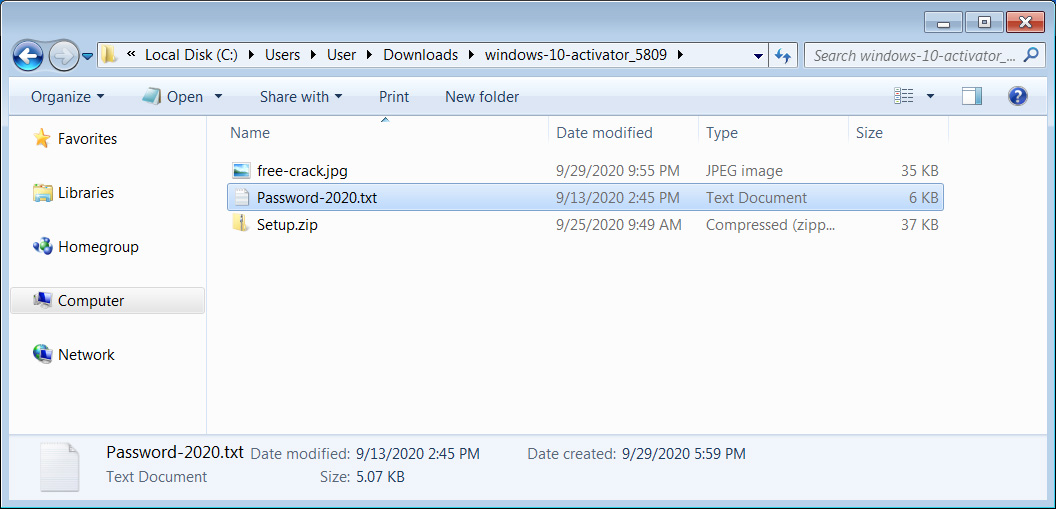
Task: Click the details pane Date created value
Action: click(x=684, y=454)
